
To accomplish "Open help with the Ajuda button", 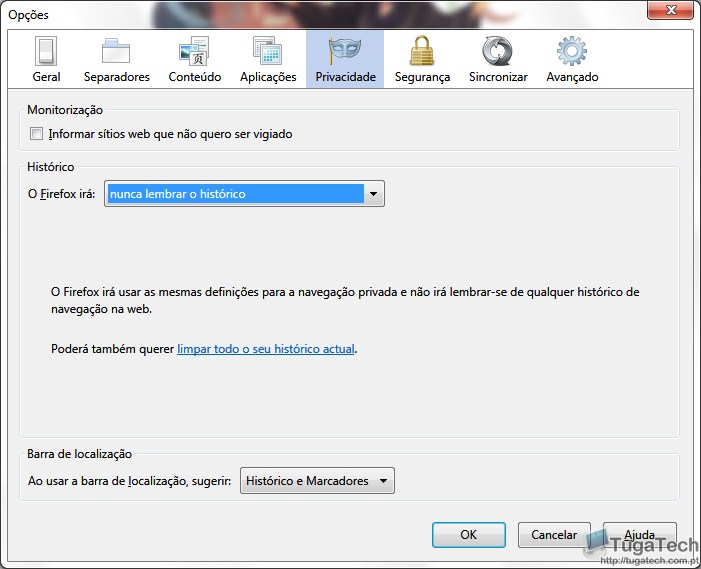I will coord(639,535).
